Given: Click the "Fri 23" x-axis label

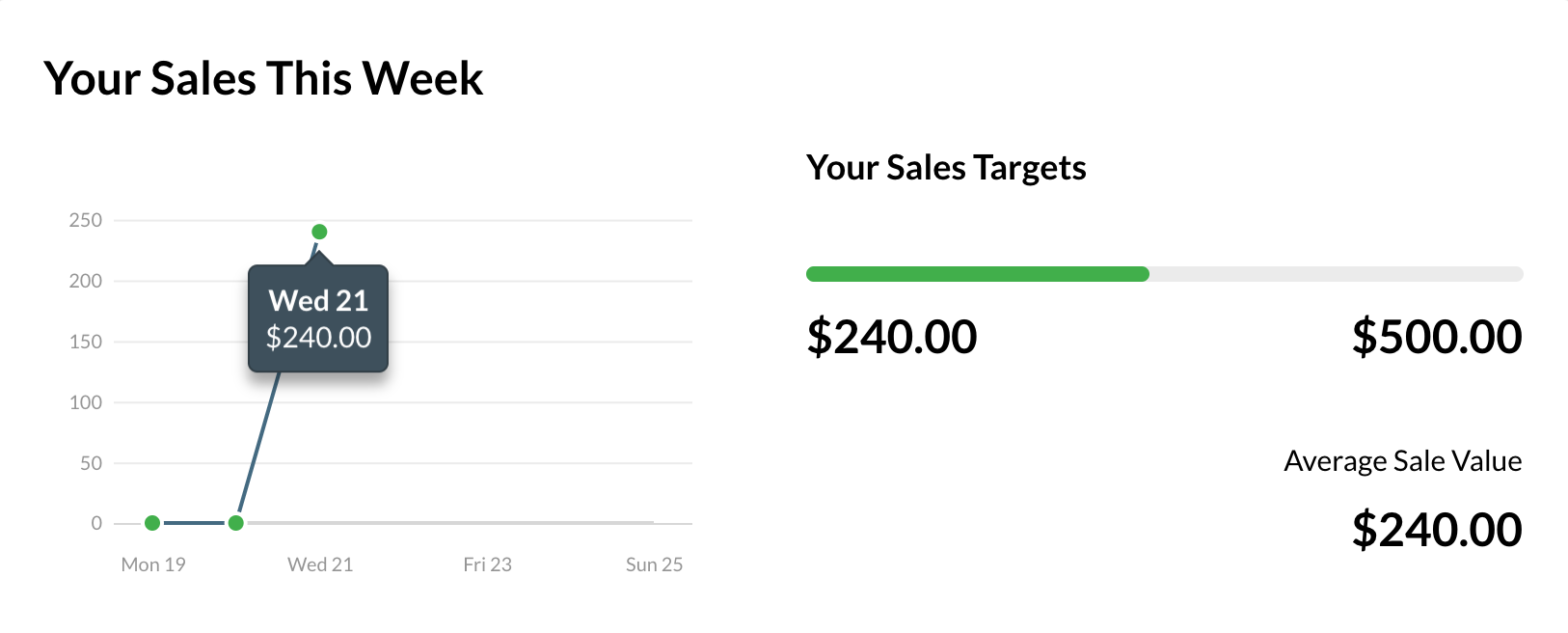Looking at the screenshot, I should pyautogui.click(x=487, y=564).
